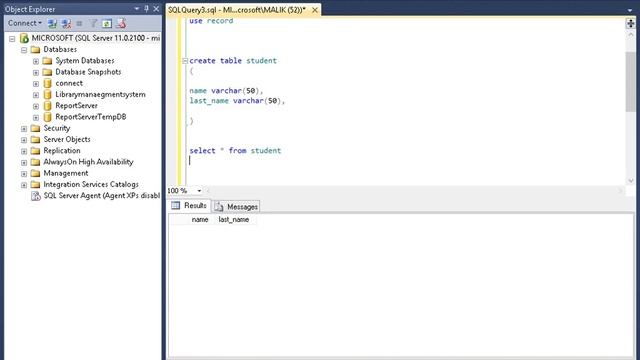Click the Refresh icon in Object Explorer
Image resolution: width=640 pixels, height=360 pixels.
coord(107,24)
